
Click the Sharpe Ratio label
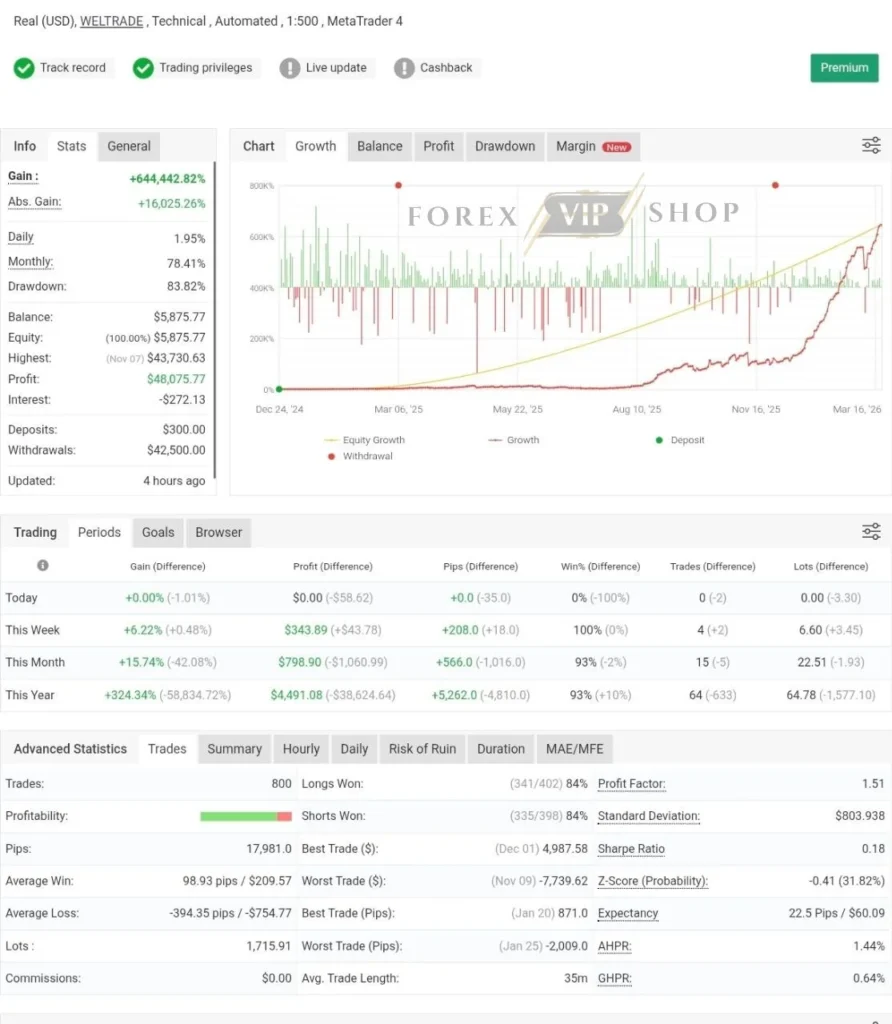(x=631, y=848)
